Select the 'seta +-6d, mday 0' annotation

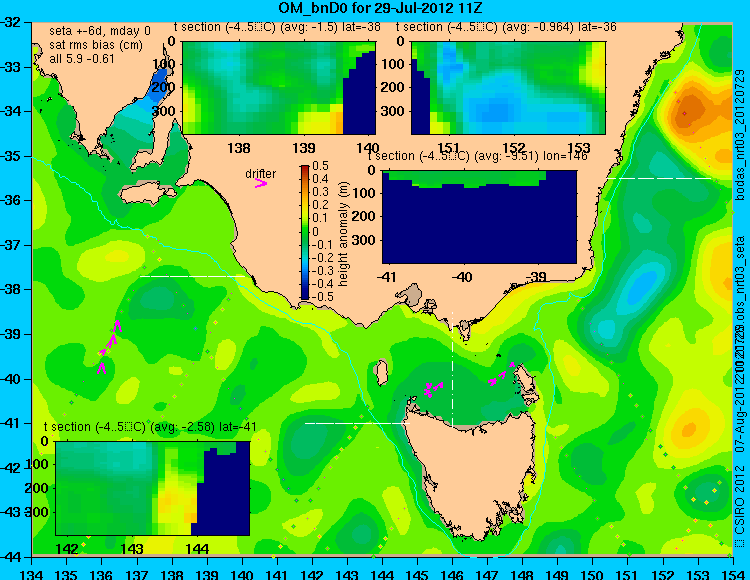(x=99, y=31)
